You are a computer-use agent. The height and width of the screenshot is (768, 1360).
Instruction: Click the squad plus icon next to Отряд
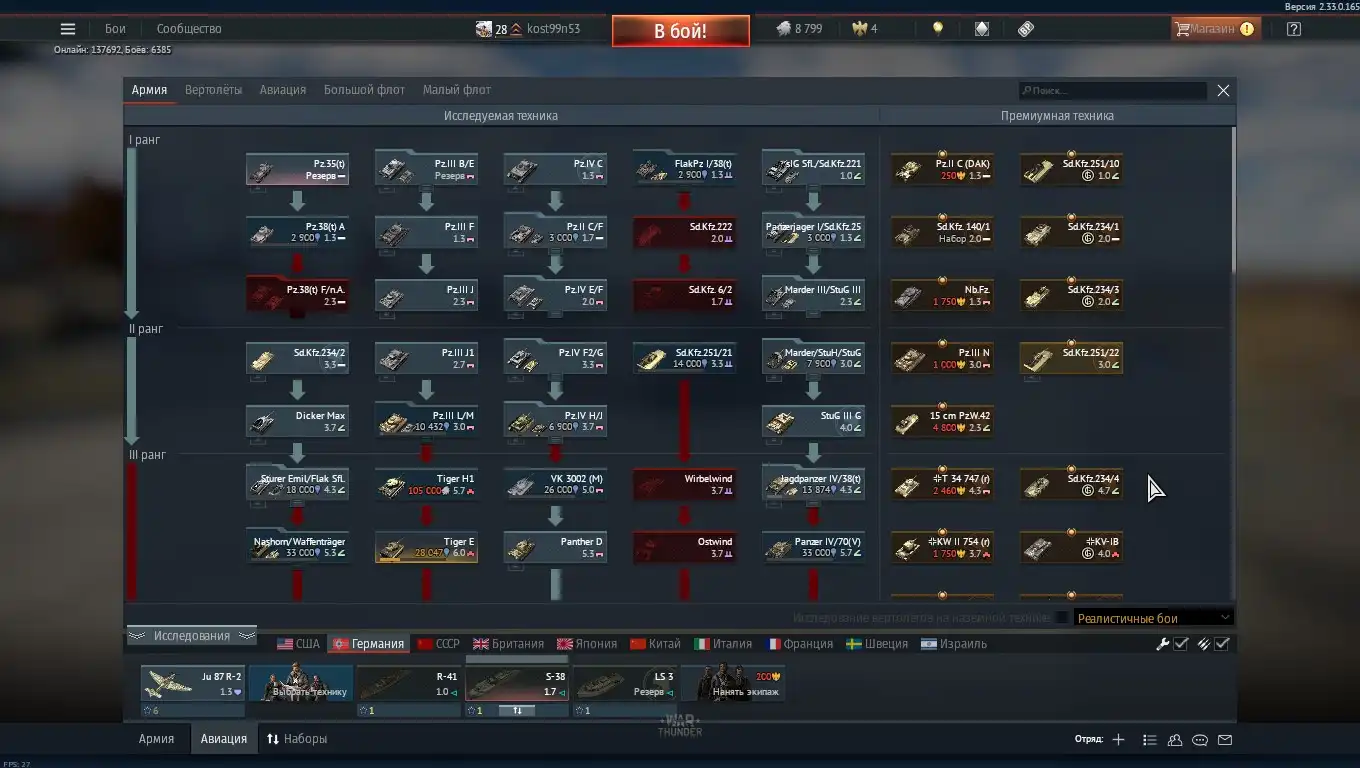point(1118,740)
